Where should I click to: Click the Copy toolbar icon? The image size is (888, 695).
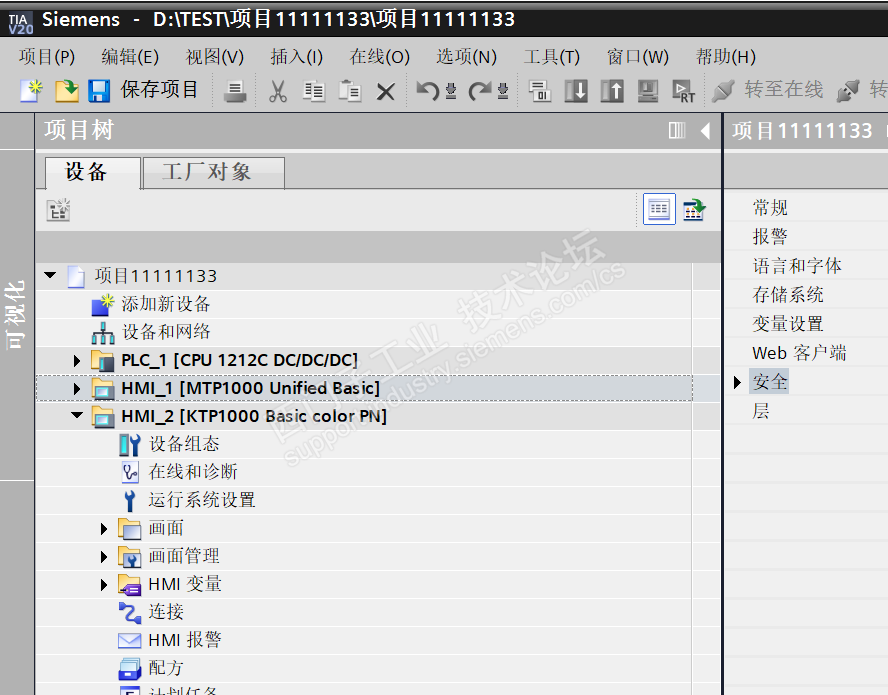(313, 91)
